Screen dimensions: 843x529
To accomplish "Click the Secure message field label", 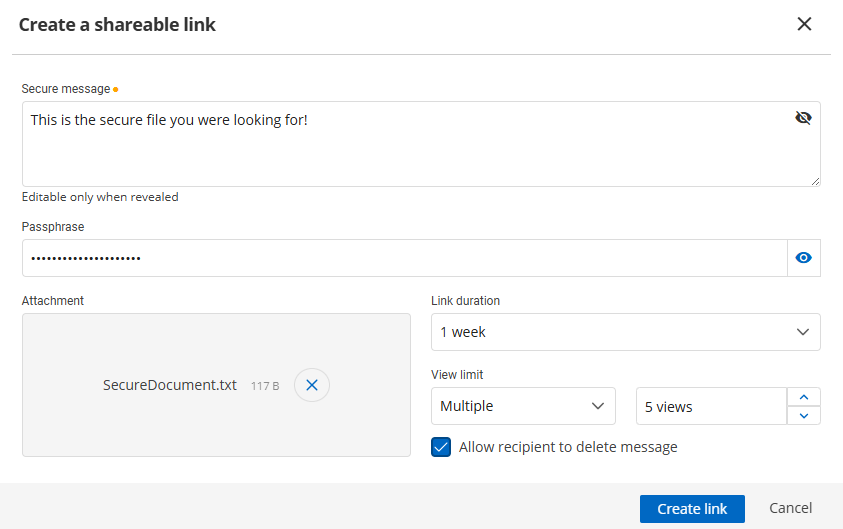I will [66, 89].
